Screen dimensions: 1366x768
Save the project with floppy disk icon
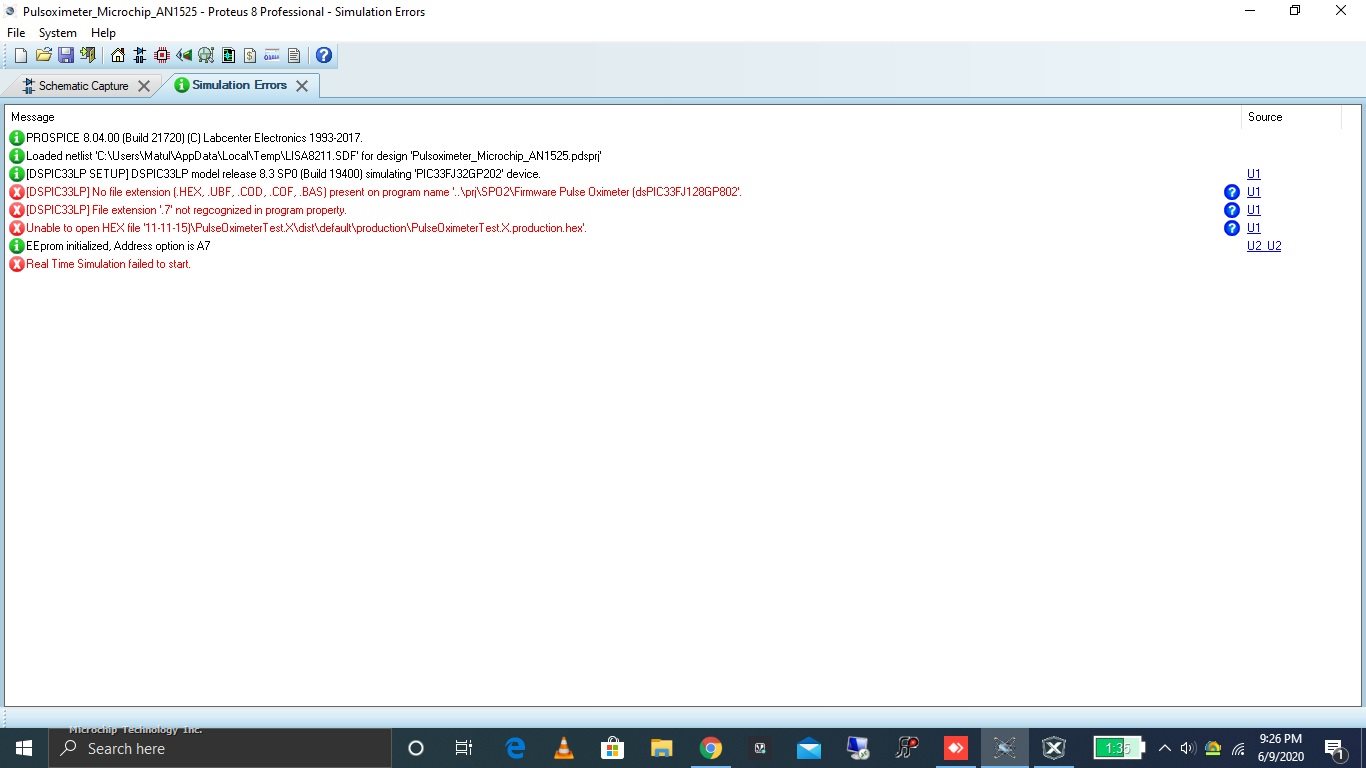(x=65, y=55)
